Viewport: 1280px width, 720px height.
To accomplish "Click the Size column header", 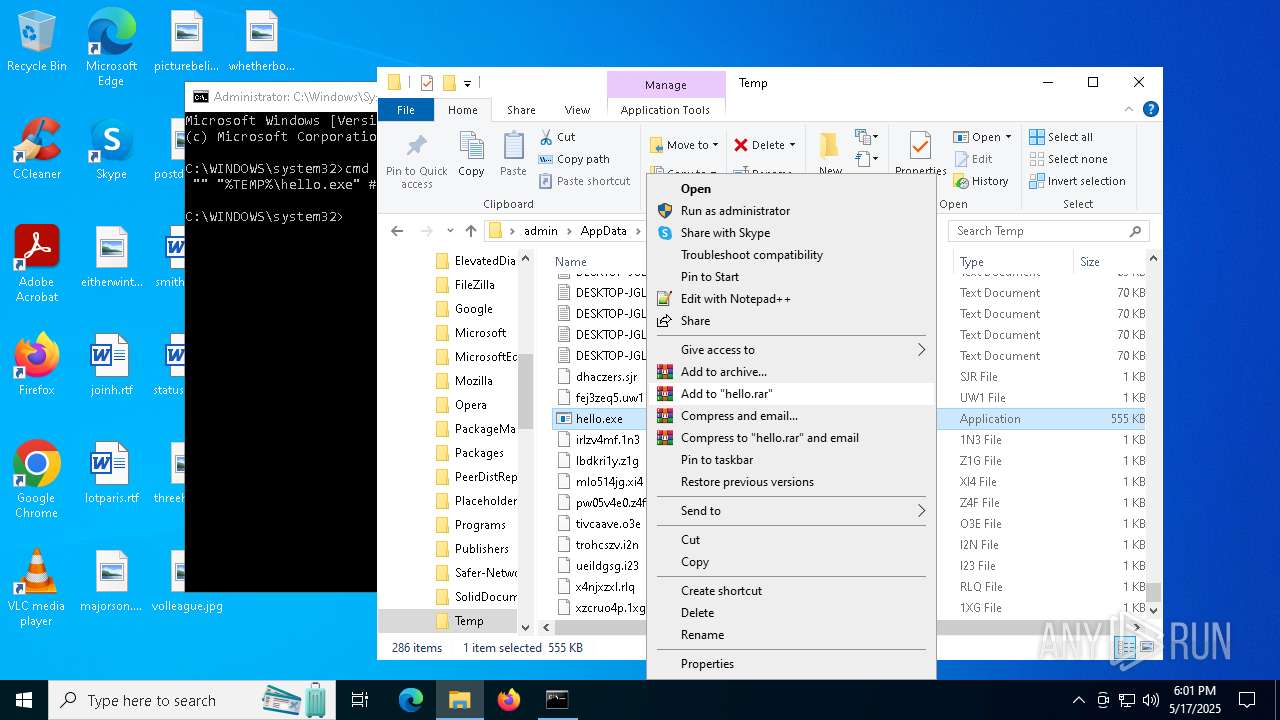I will point(1108,262).
